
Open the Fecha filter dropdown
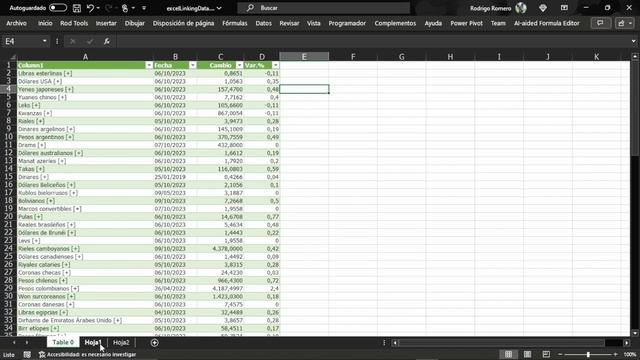coord(192,65)
